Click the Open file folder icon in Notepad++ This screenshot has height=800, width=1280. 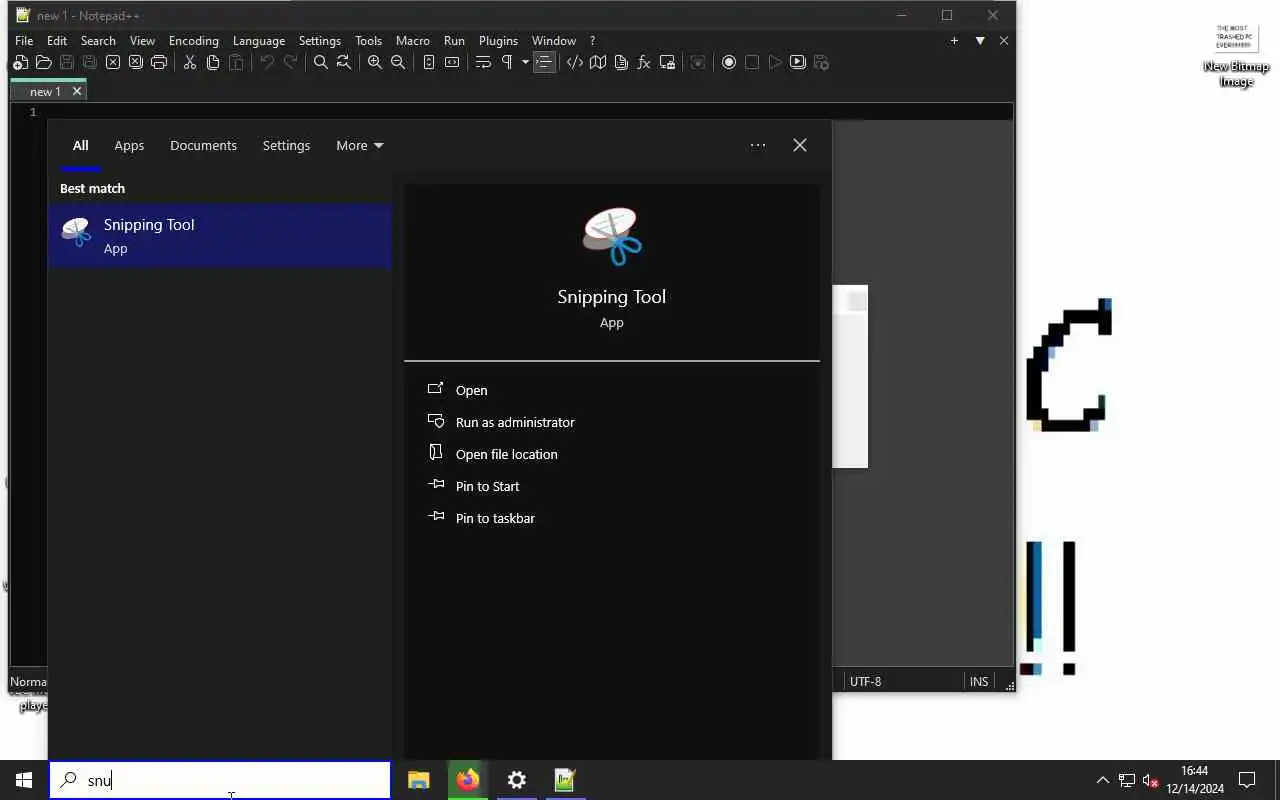[x=43, y=62]
